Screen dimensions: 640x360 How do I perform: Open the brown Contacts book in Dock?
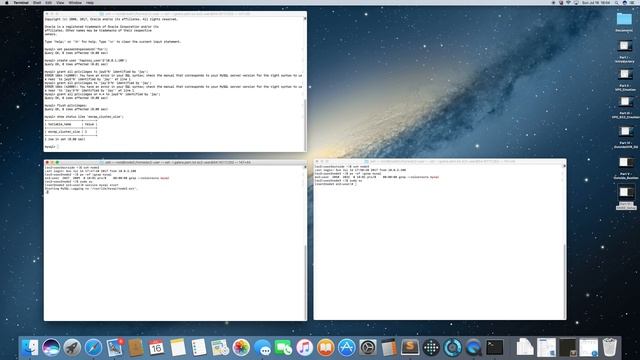[x=136, y=348]
